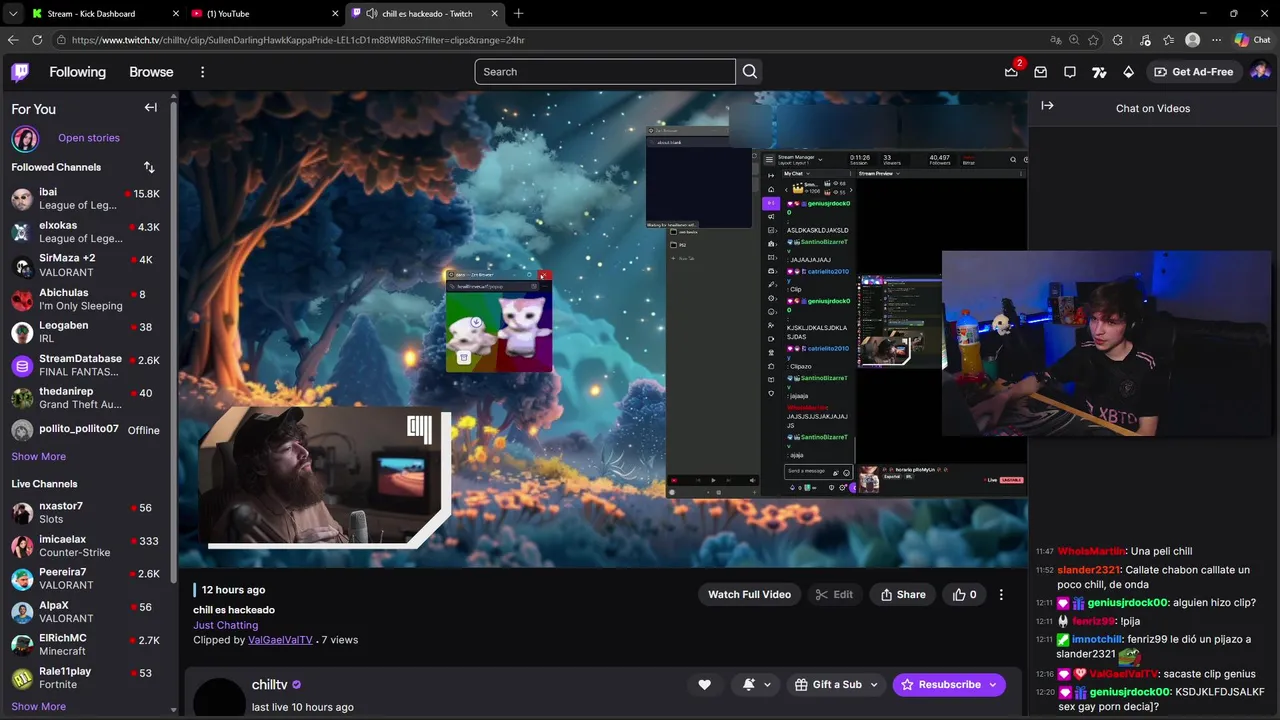
Task: Collapse the Chat on Videos panel
Action: point(1047,106)
